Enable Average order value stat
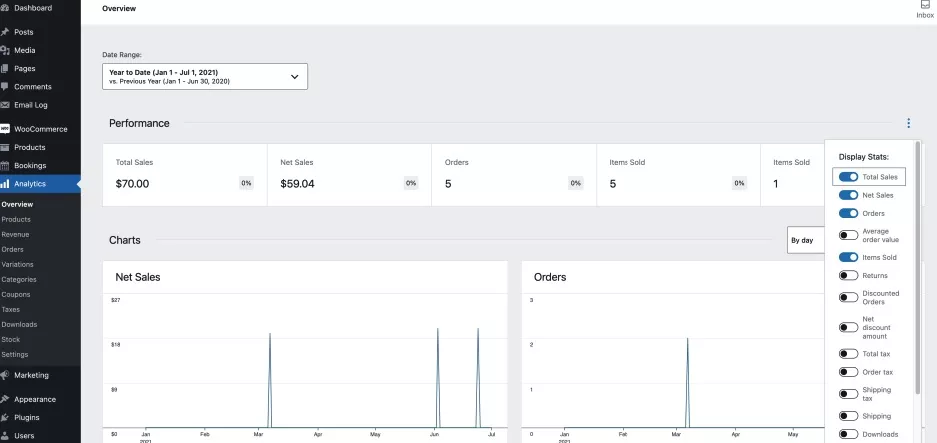This screenshot has height=443, width=937. tap(848, 236)
